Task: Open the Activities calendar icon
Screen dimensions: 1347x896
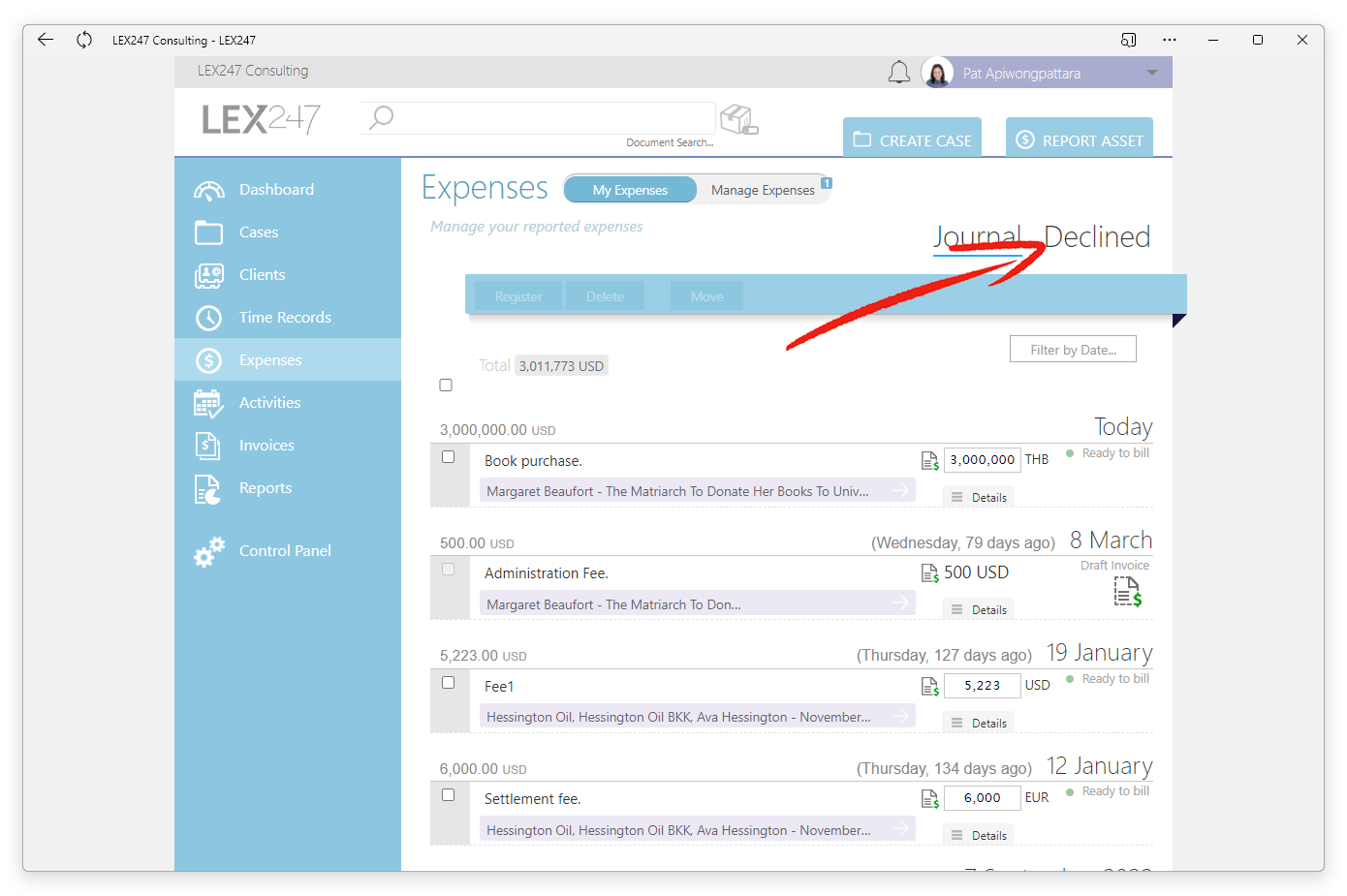Action: point(208,403)
